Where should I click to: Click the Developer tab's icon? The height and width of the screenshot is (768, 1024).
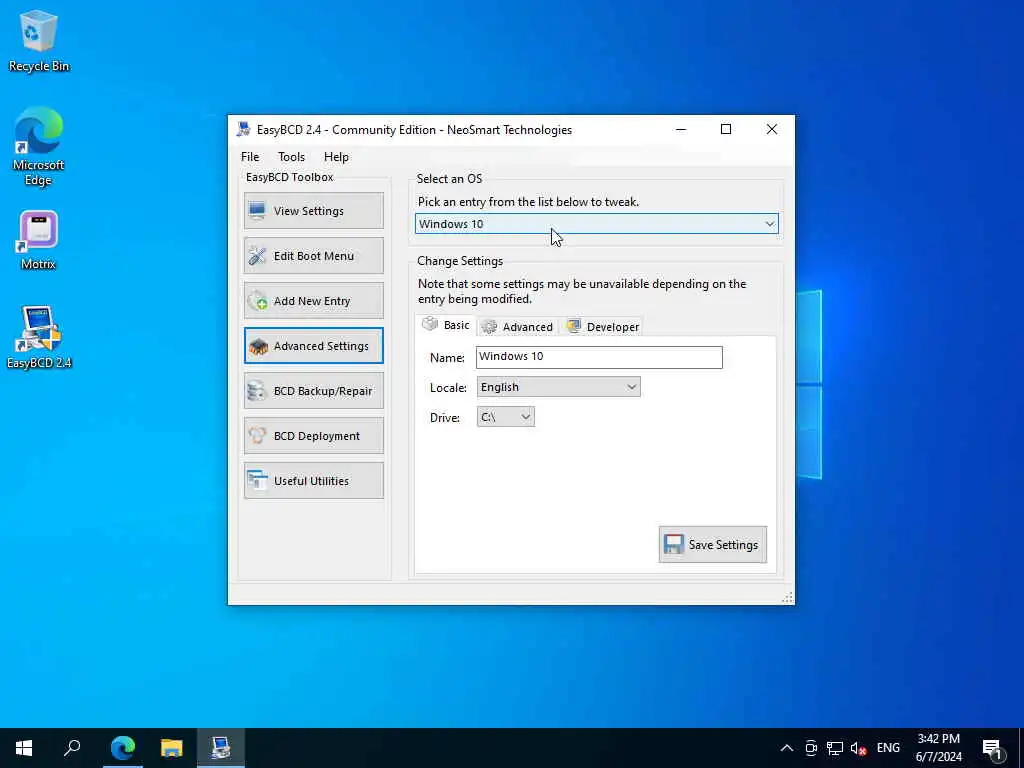[x=573, y=326]
